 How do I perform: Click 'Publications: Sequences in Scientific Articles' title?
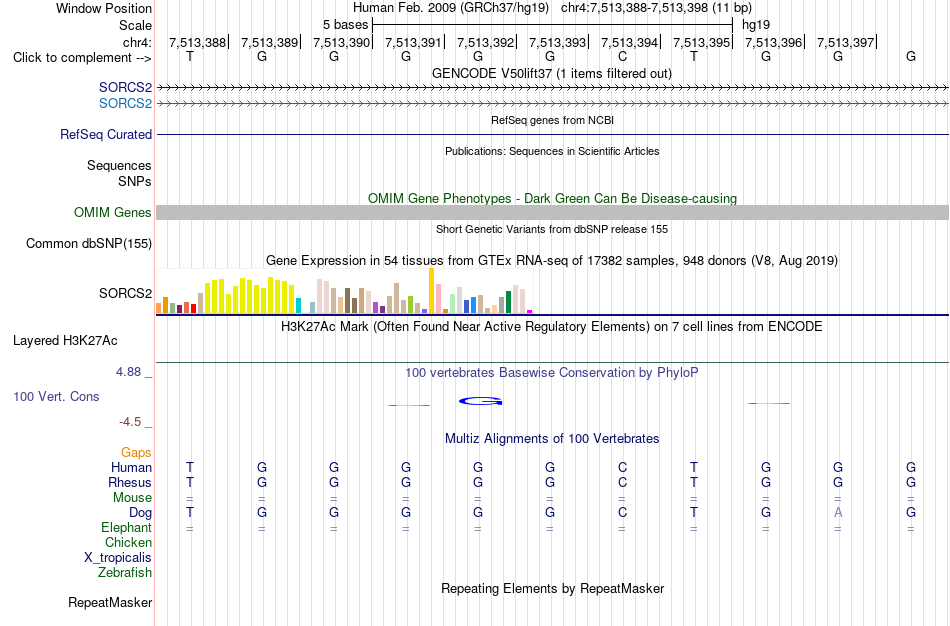point(552,151)
